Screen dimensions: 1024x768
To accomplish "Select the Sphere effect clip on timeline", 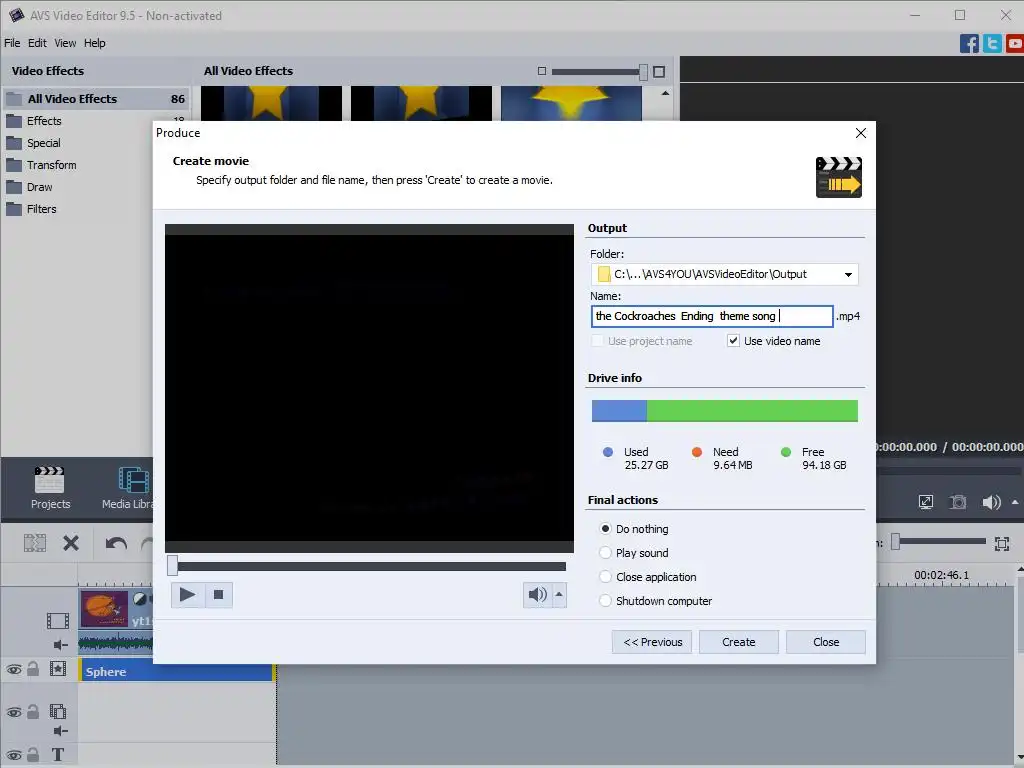I will pos(176,671).
